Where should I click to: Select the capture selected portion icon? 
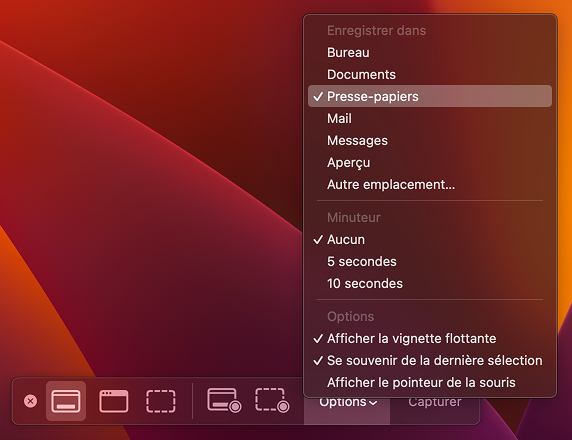[x=161, y=401]
